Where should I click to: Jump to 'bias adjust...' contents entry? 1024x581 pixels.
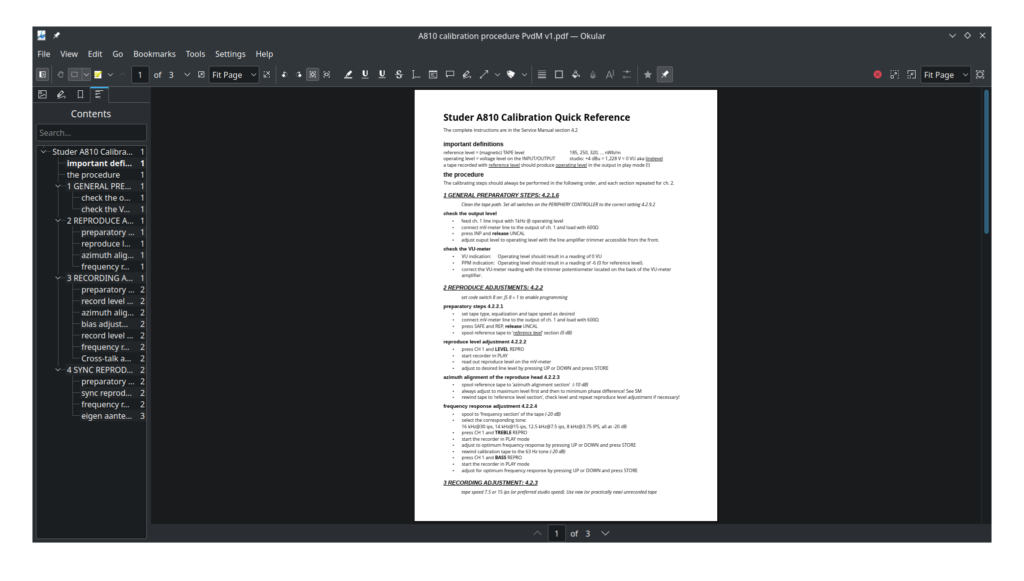coord(104,324)
